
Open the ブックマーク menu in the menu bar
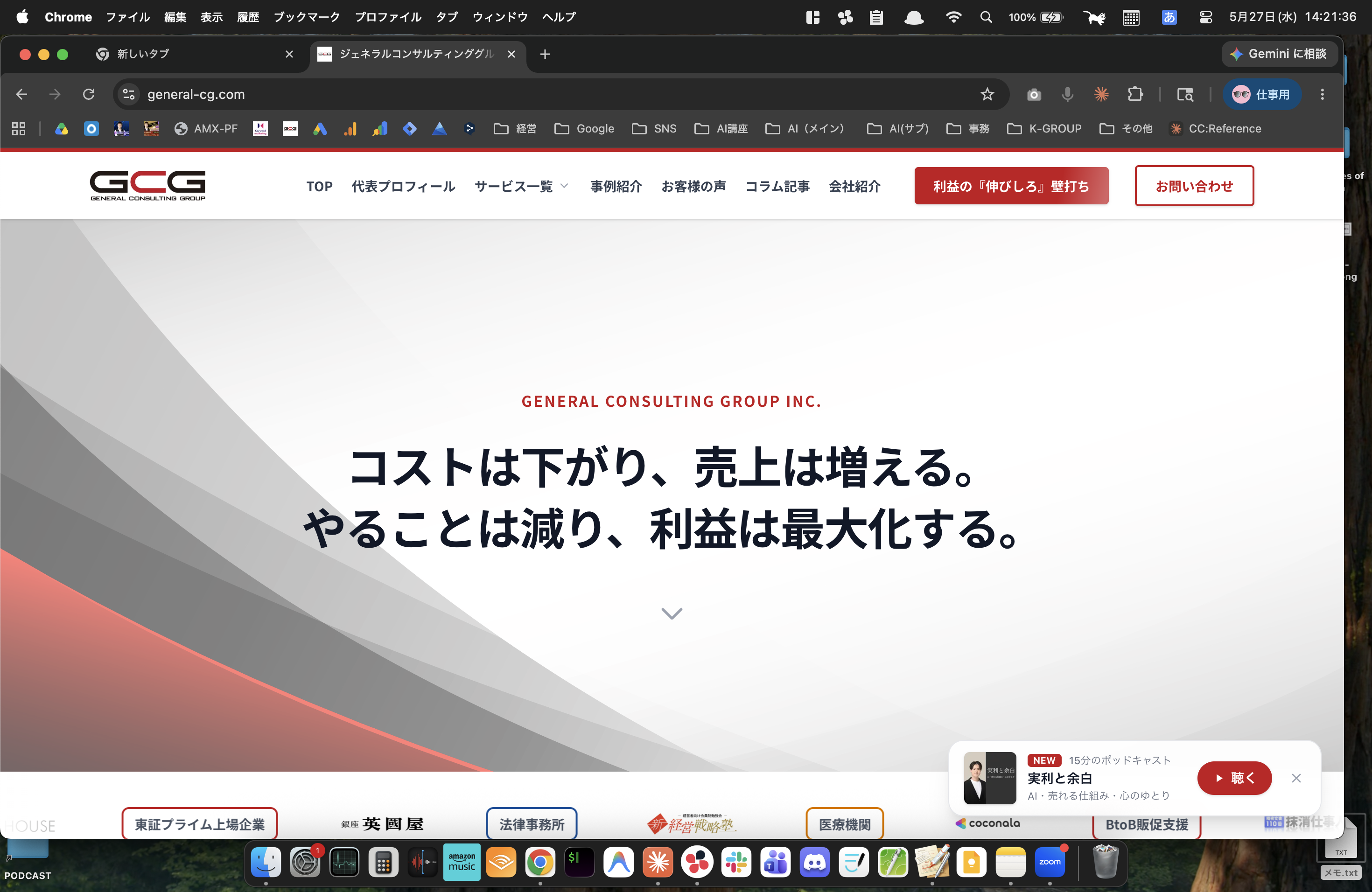click(x=307, y=17)
